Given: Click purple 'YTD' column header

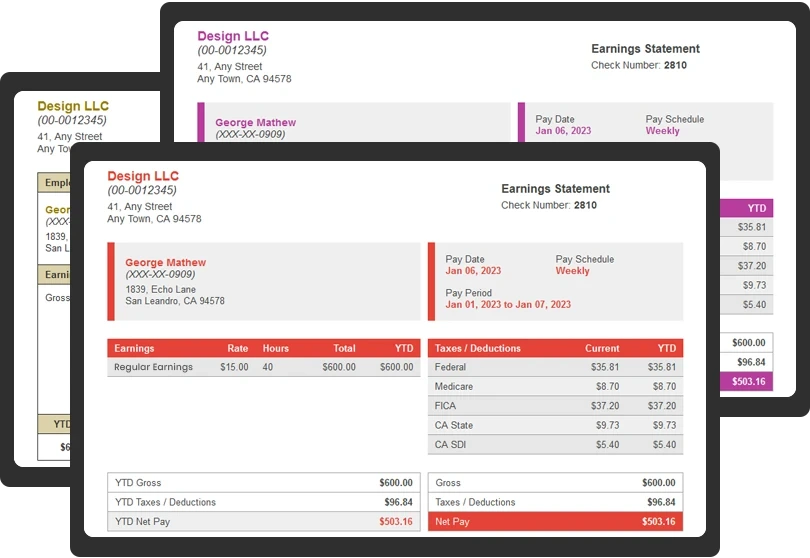Looking at the screenshot, I should coord(757,208).
